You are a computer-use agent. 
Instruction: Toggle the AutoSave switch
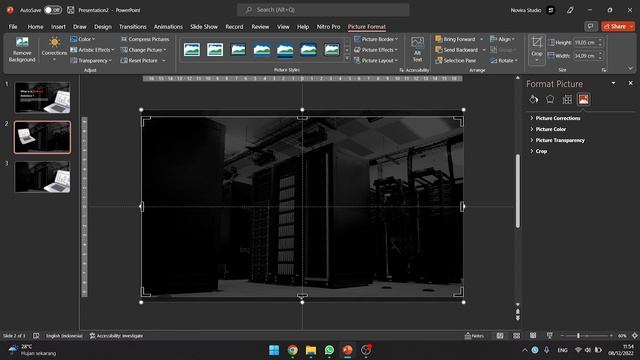point(53,10)
